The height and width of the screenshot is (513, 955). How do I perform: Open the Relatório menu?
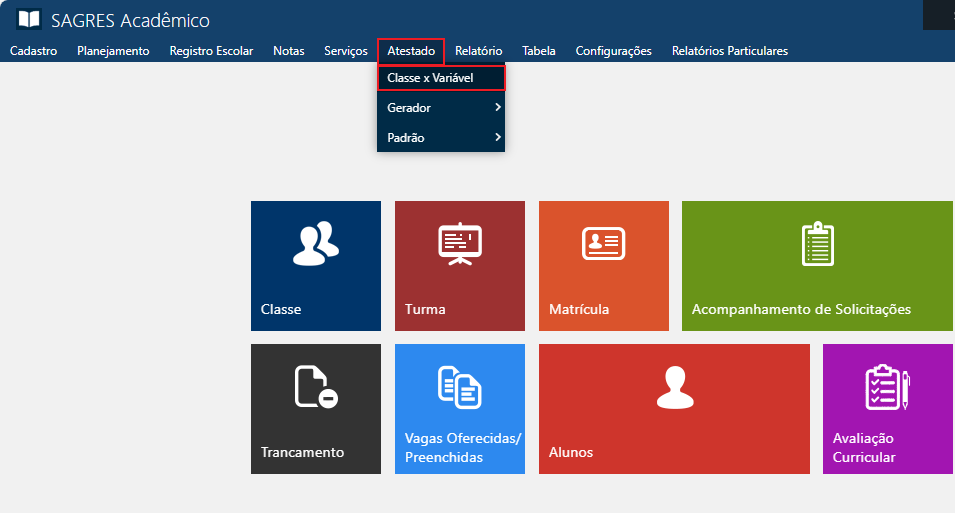pyautogui.click(x=478, y=51)
